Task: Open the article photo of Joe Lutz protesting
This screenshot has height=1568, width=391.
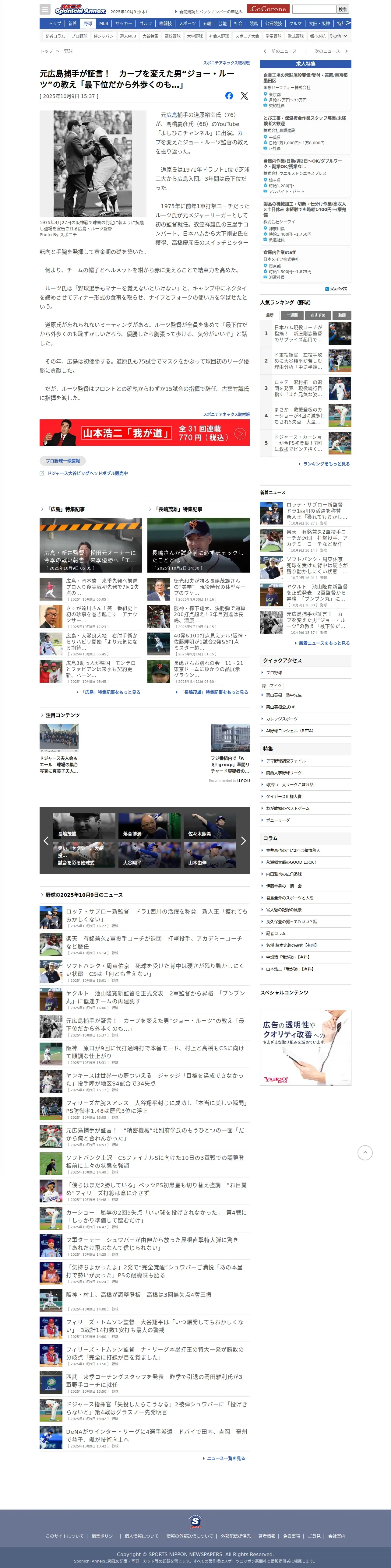Action: coord(93,164)
